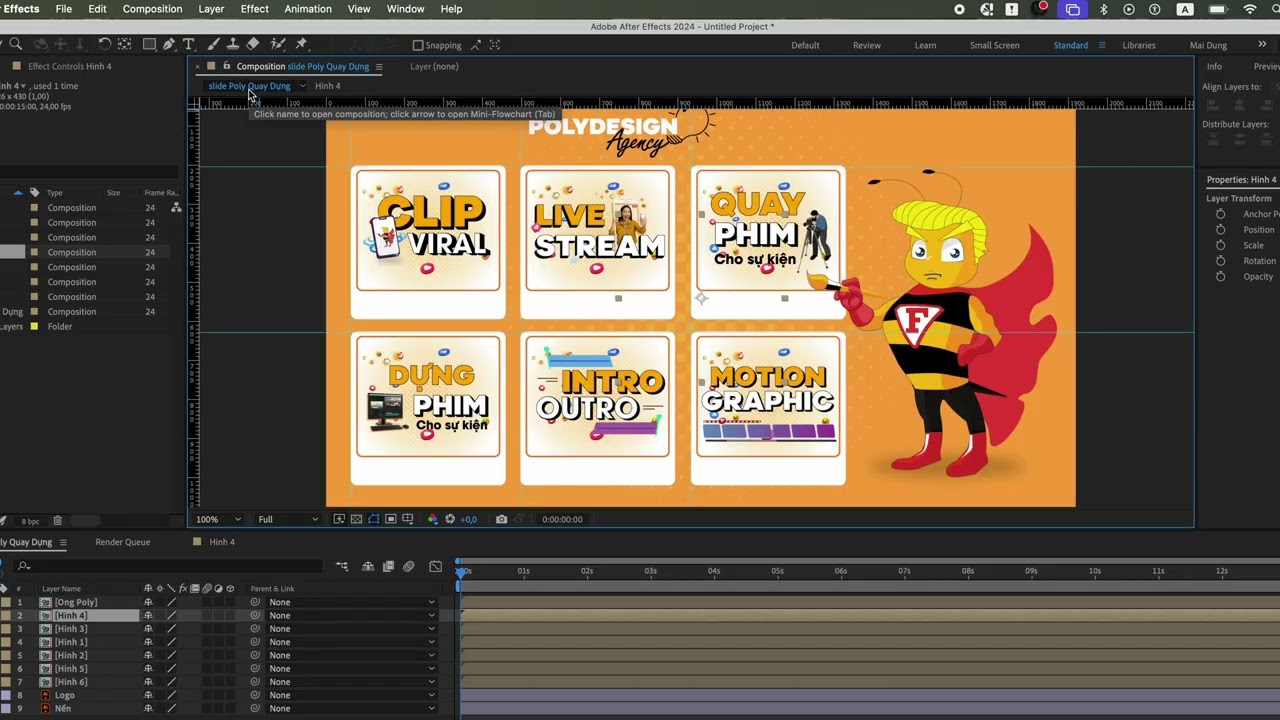Click the 0:00:00:00 timecode in viewer

(x=562, y=519)
